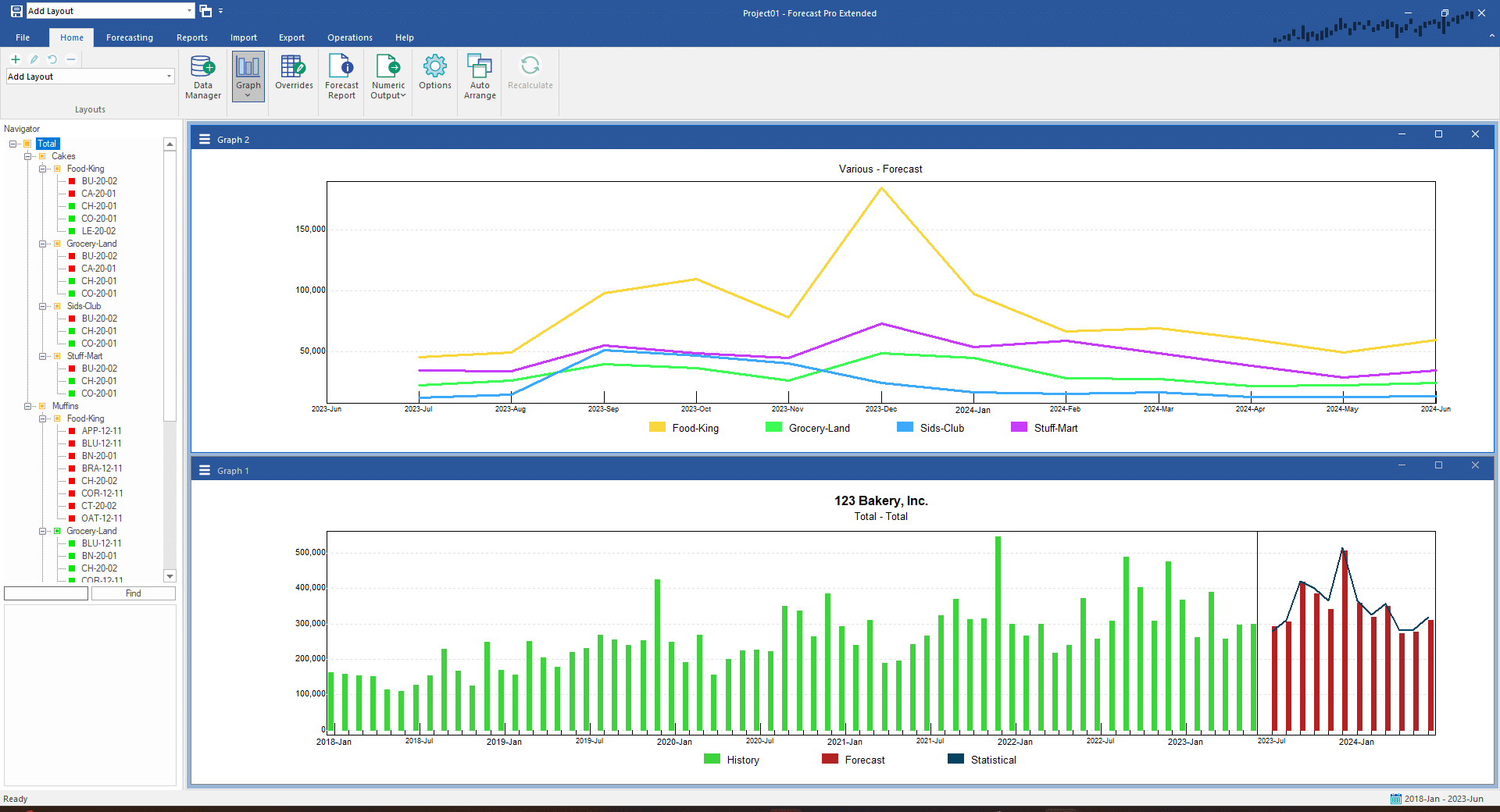This screenshot has height=812, width=1500.
Task: Open the File menu
Action: (23, 37)
